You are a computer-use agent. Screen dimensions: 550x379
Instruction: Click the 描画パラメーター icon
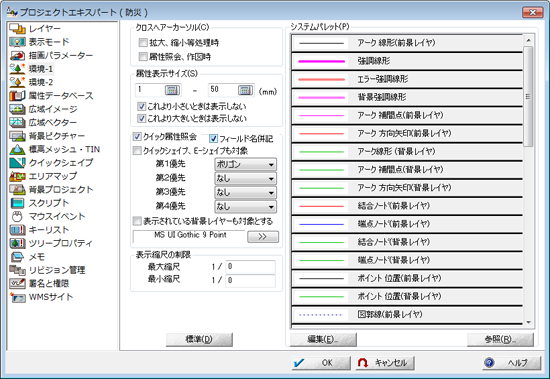pos(17,55)
